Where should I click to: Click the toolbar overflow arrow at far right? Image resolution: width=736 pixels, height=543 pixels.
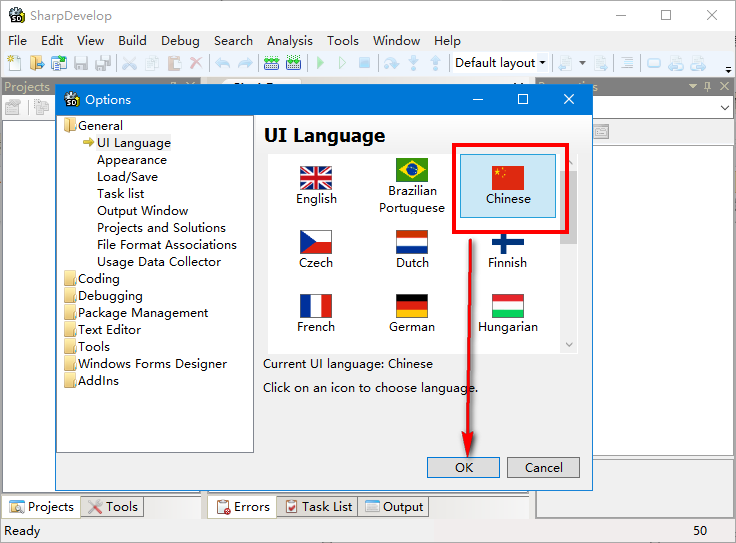click(x=728, y=69)
